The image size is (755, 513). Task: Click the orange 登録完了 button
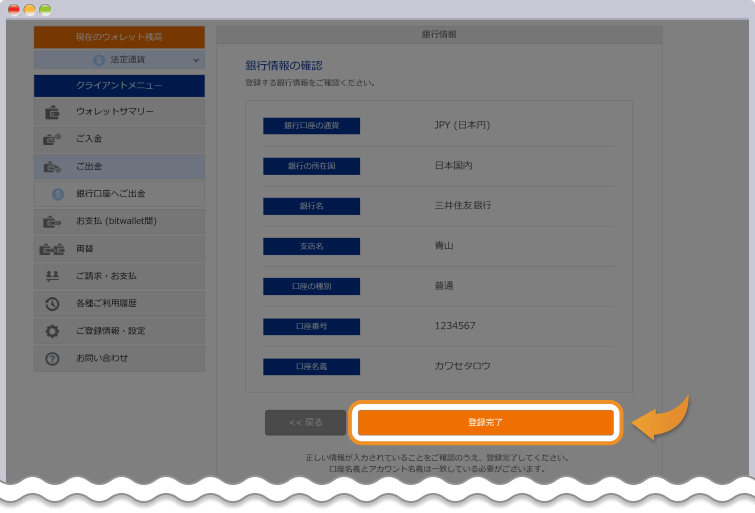[x=485, y=422]
